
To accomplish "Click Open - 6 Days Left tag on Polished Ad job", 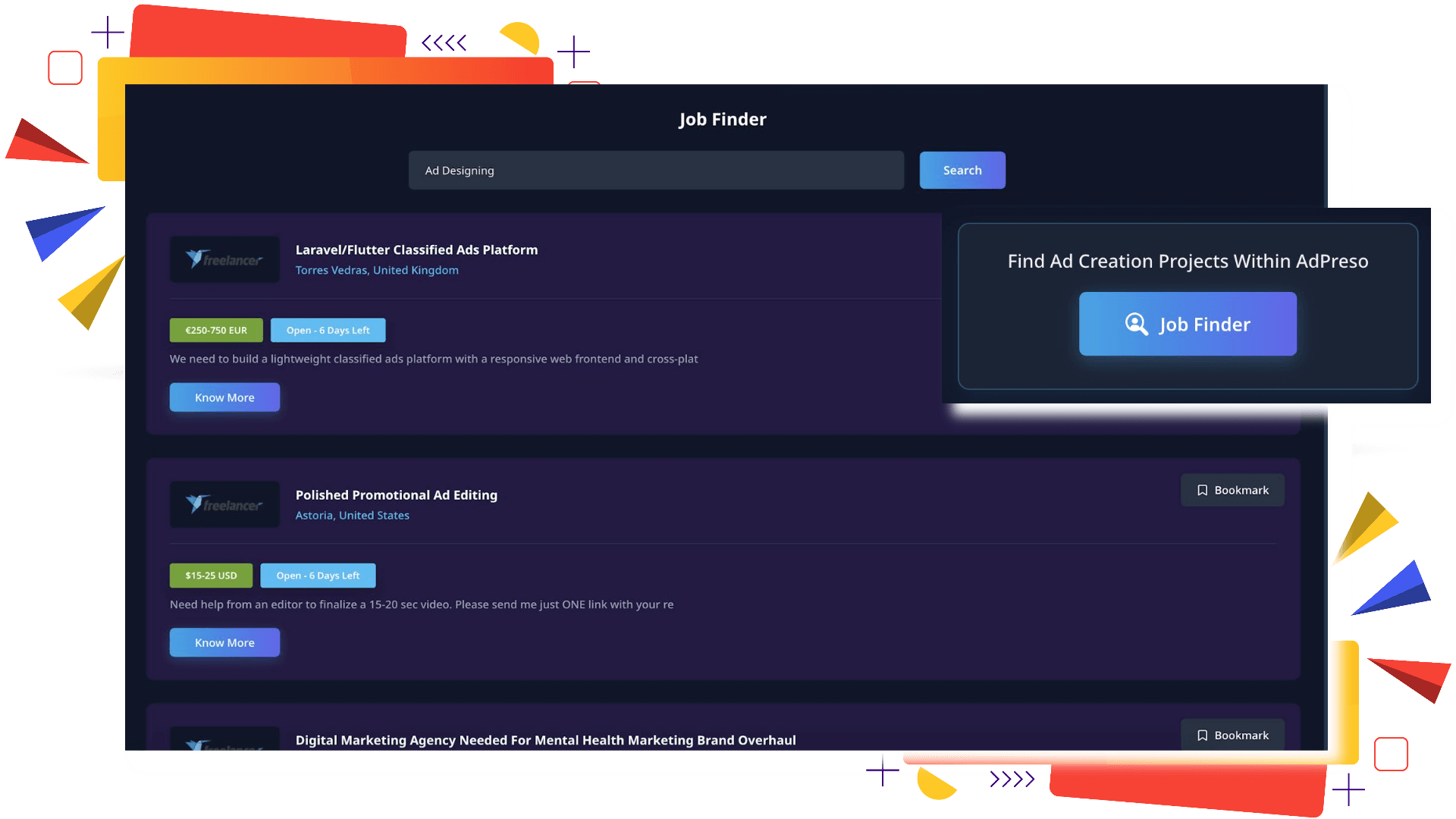I will (318, 576).
